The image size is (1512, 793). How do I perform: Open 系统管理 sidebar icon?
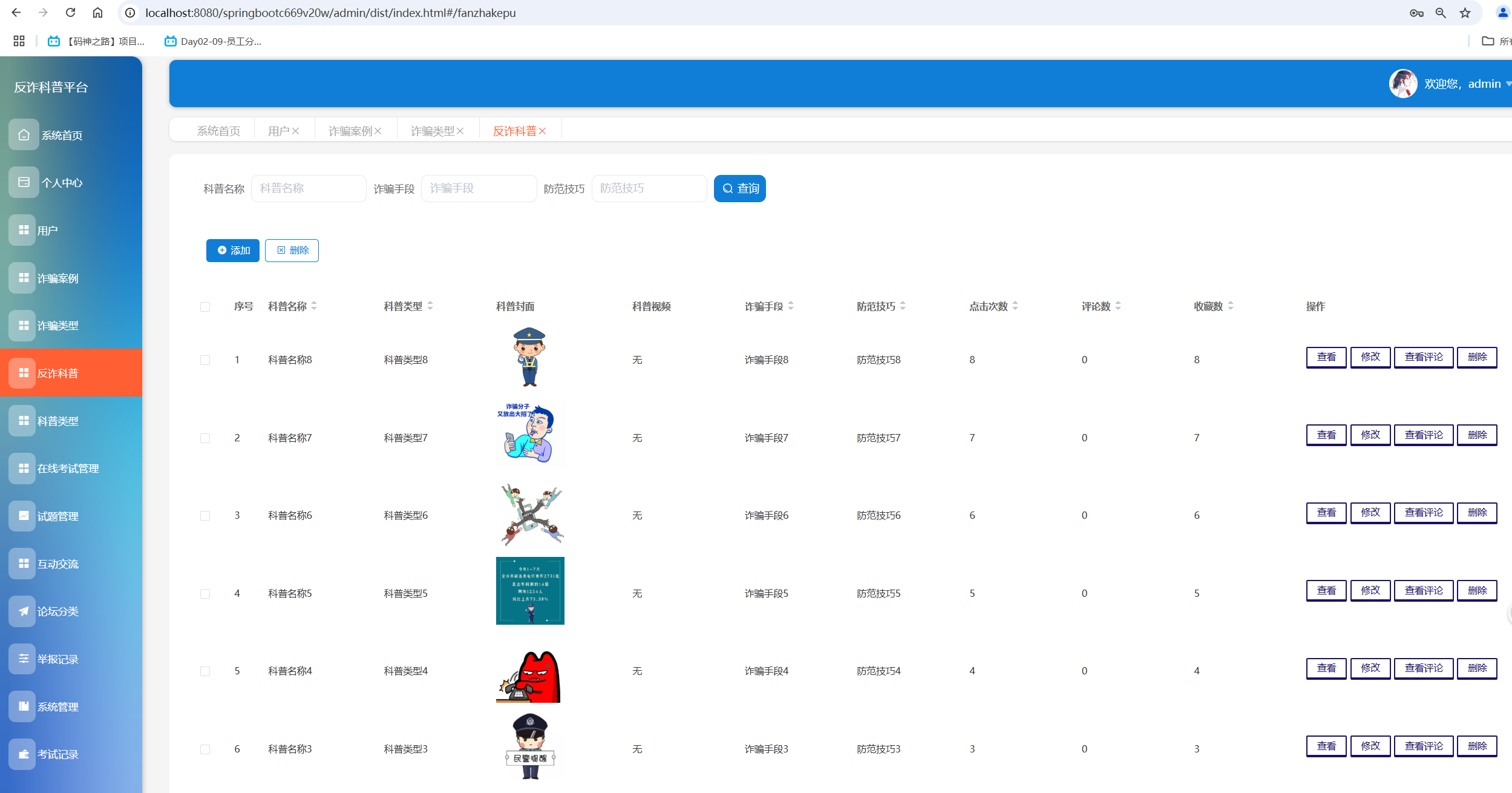(24, 706)
